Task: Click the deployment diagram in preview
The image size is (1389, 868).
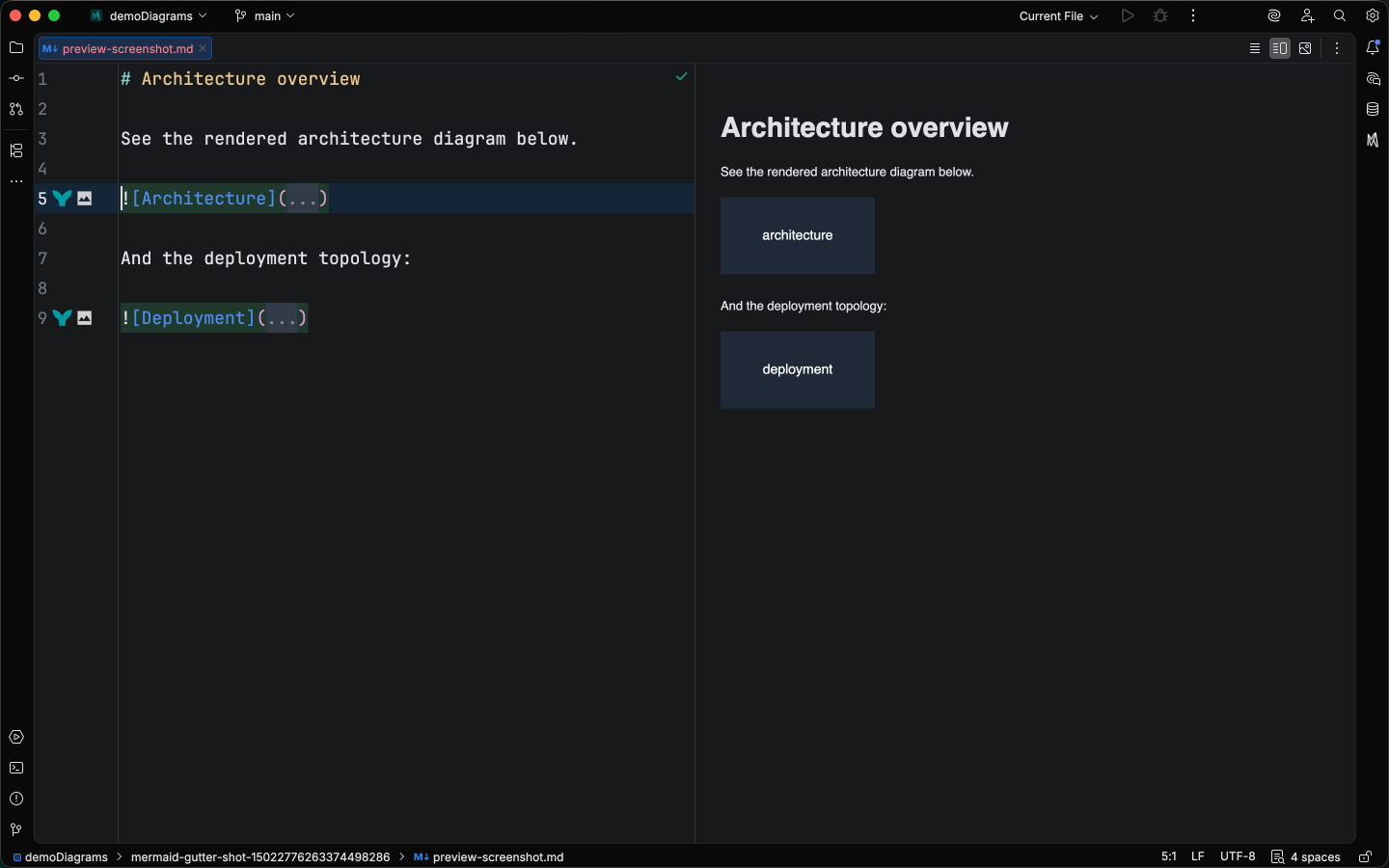Action: point(798,370)
